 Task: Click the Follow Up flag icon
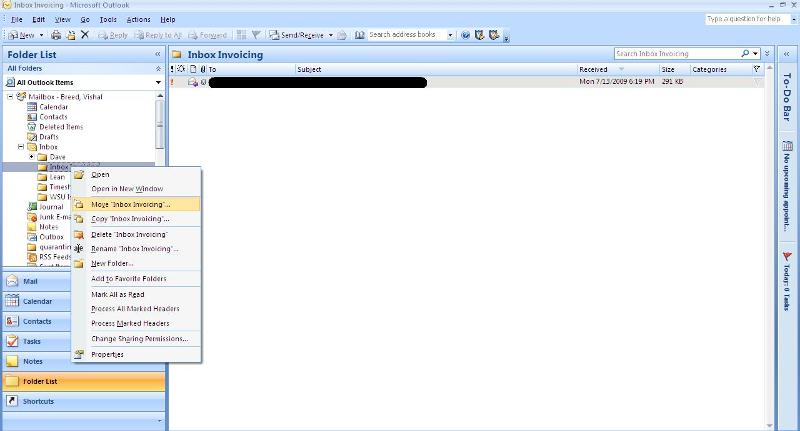(256, 35)
